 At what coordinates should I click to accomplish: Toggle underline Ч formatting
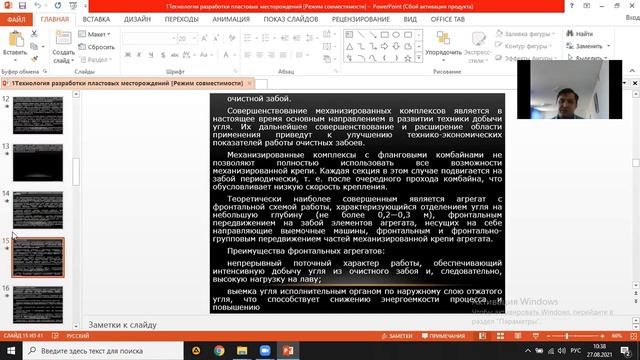(x=151, y=55)
